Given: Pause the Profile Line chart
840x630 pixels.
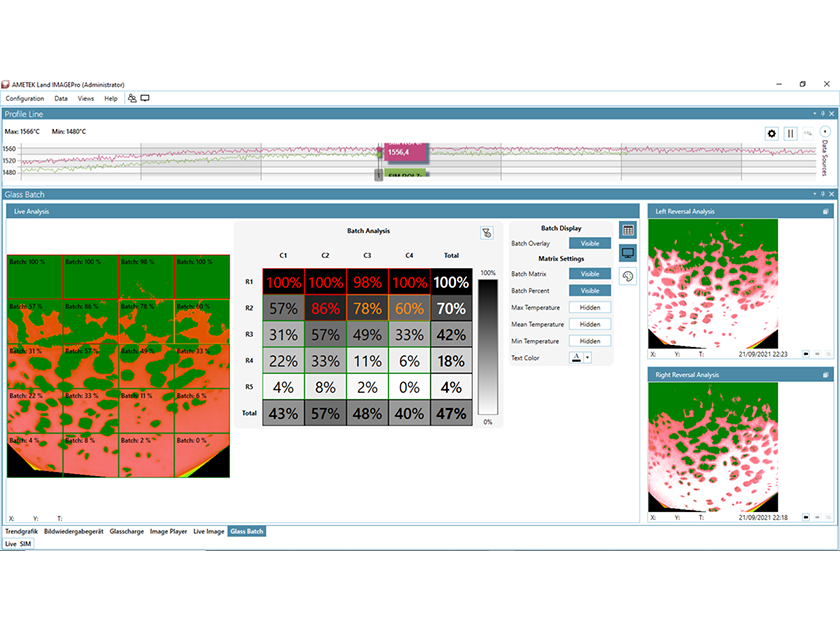Looking at the screenshot, I should [x=790, y=134].
